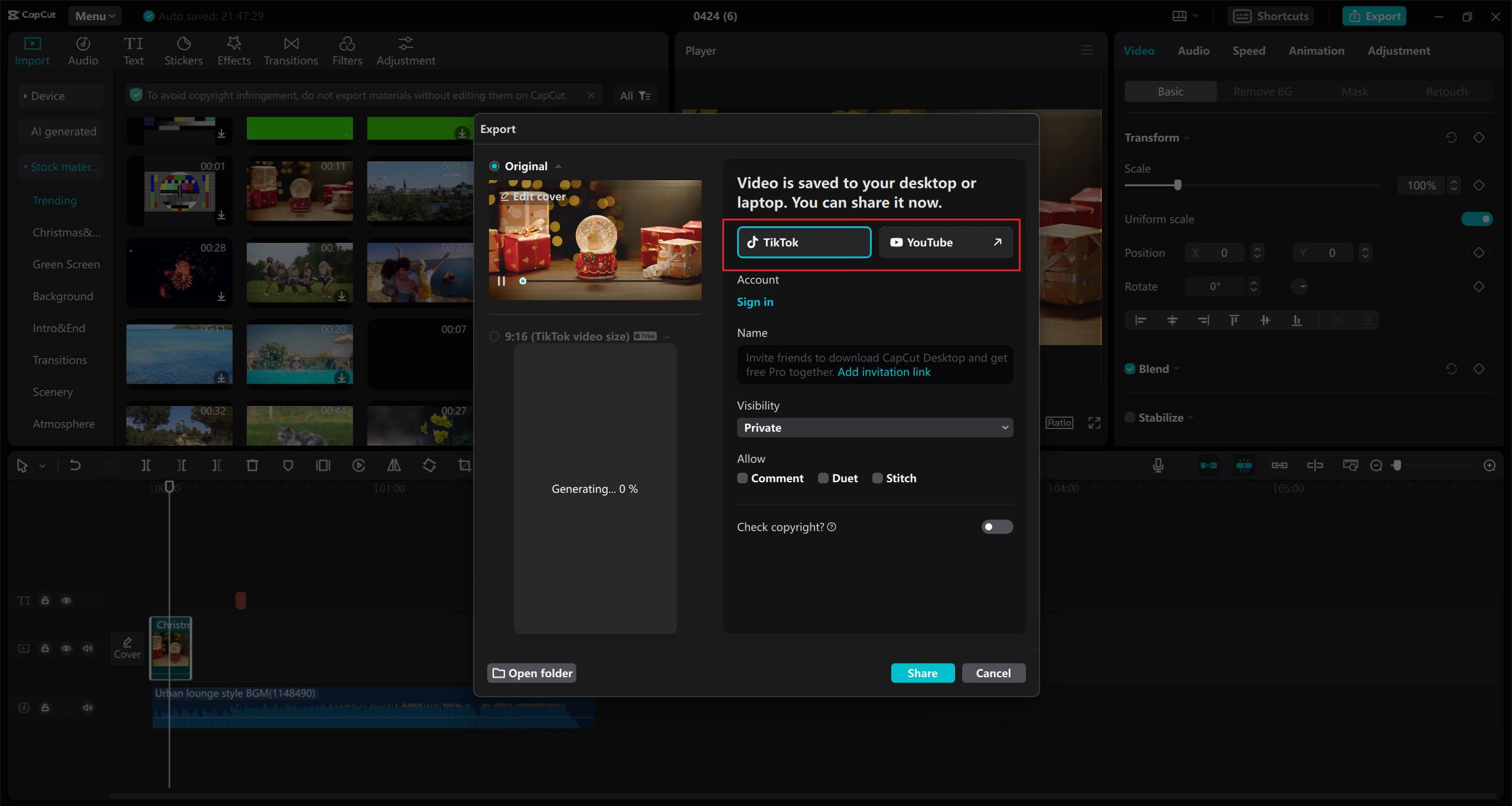Click the Open folder button

coord(532,673)
